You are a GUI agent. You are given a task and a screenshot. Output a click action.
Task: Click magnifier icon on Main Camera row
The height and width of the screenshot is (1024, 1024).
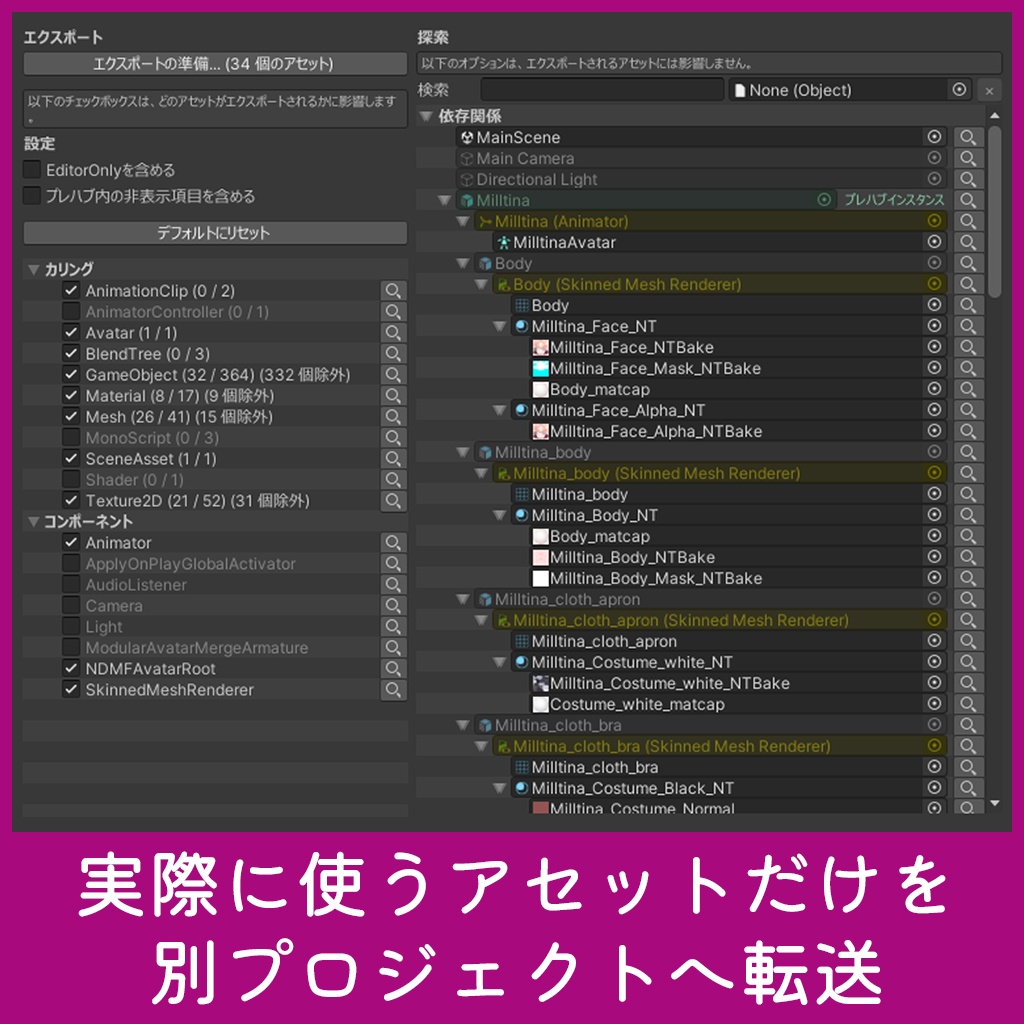pos(968,158)
